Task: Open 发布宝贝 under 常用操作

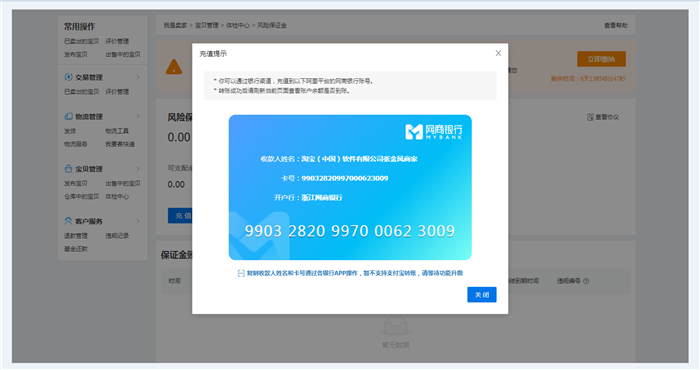Action: tap(75, 54)
